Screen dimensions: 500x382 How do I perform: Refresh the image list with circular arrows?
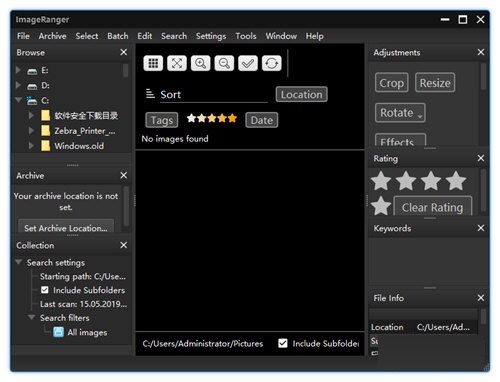tap(271, 63)
